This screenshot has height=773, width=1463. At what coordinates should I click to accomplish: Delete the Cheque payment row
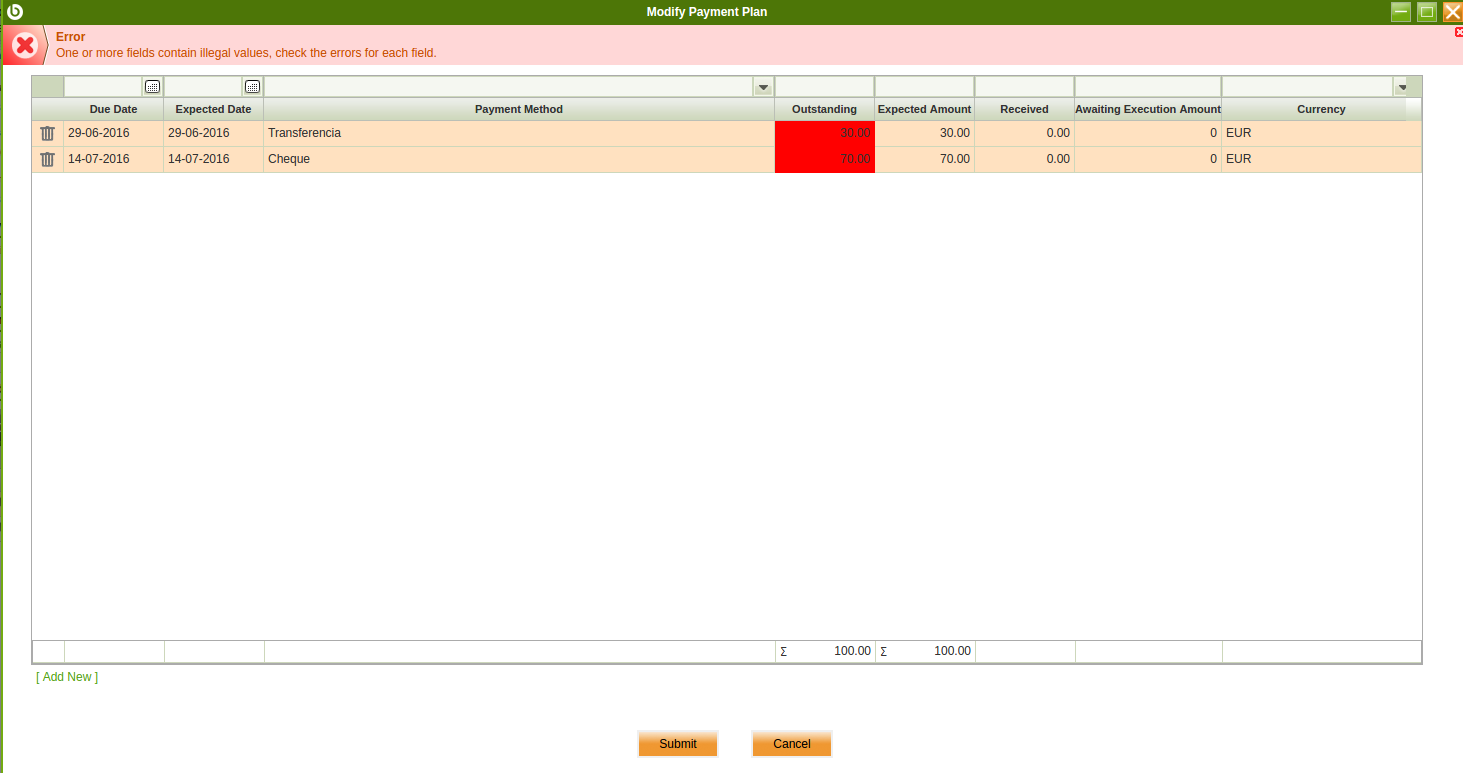coord(47,159)
